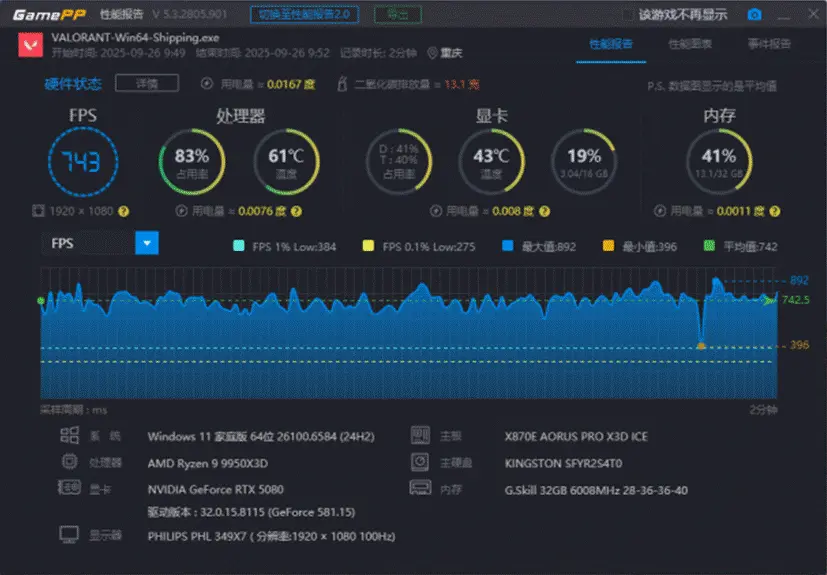Close the GamePP report window
Image resolution: width=827 pixels, height=575 pixels.
814,14
